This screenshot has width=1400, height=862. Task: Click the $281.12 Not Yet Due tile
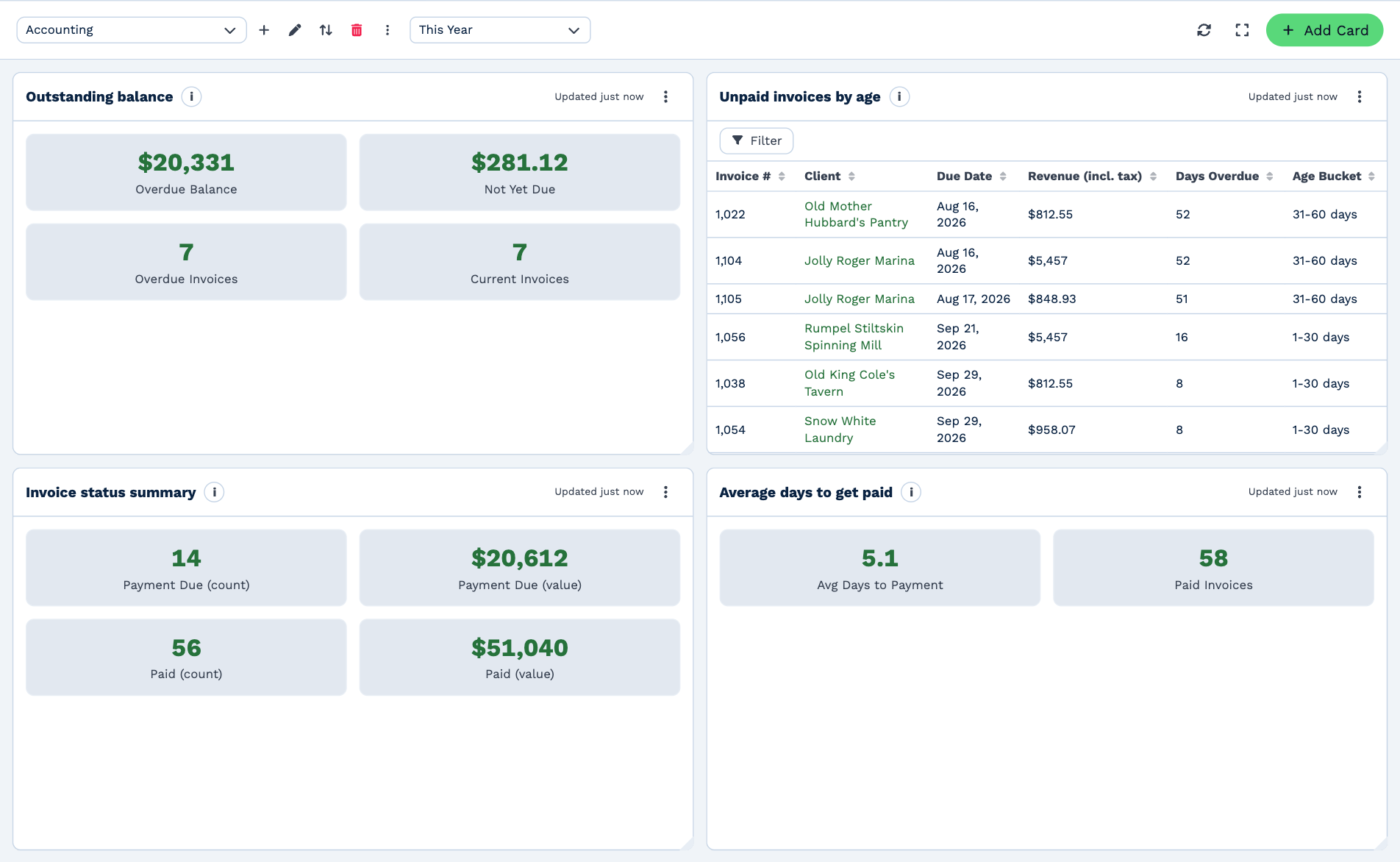pos(520,172)
